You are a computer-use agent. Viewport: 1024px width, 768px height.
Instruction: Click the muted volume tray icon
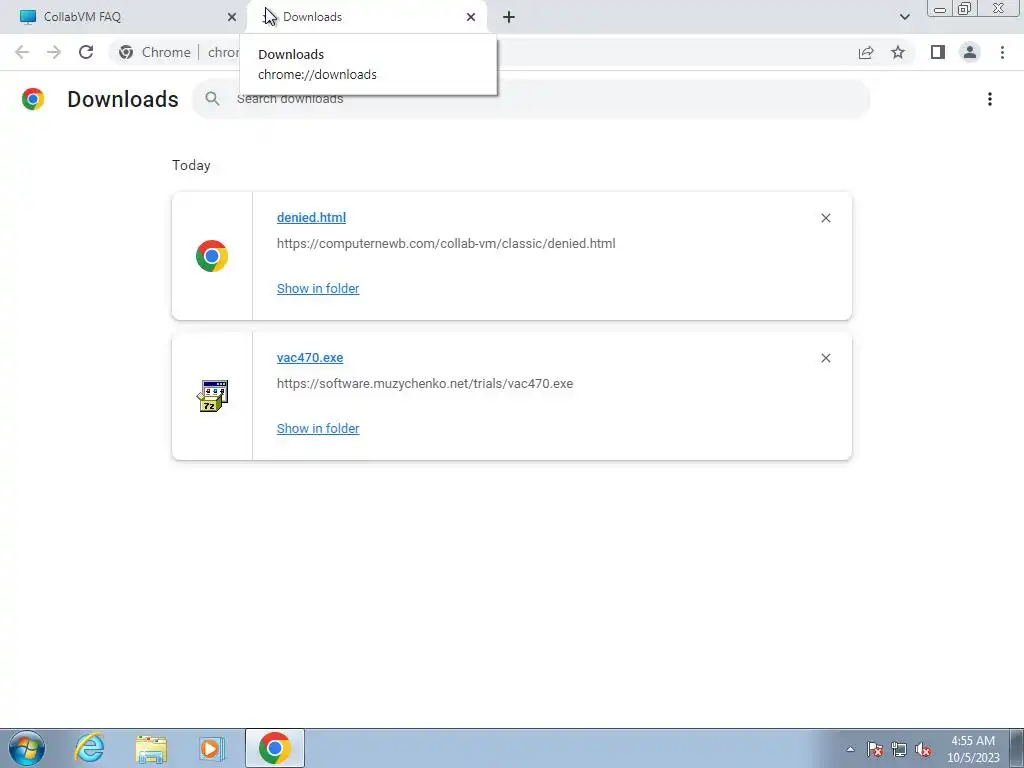pyautogui.click(x=923, y=749)
